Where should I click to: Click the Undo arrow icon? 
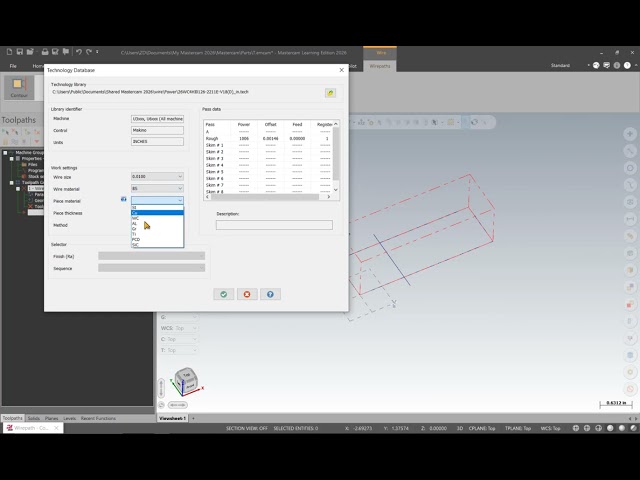click(x=78, y=52)
